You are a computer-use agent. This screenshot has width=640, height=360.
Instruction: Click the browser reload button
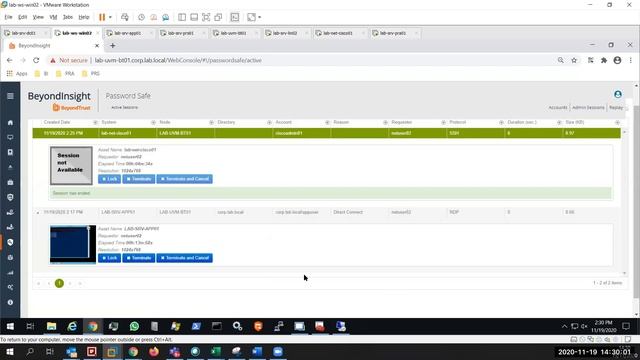36,60
